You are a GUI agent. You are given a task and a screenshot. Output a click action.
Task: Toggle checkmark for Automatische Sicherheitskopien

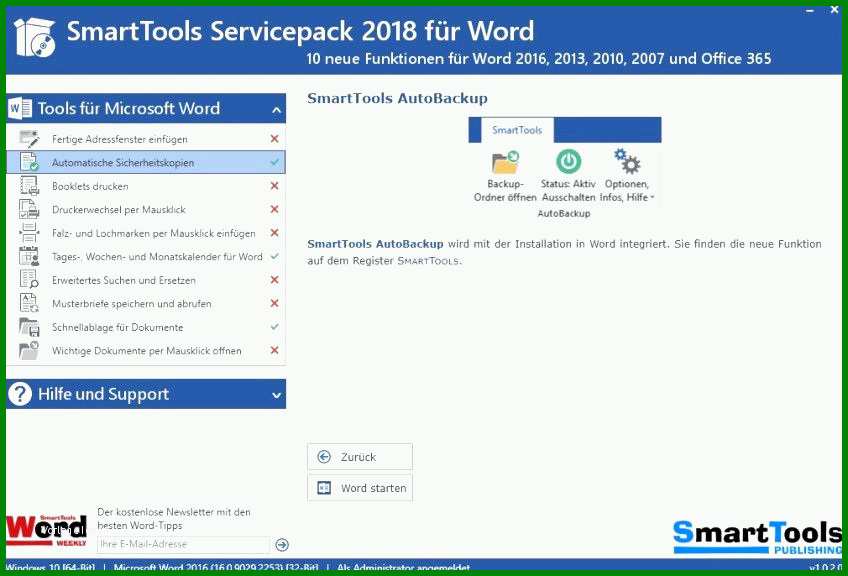click(274, 162)
